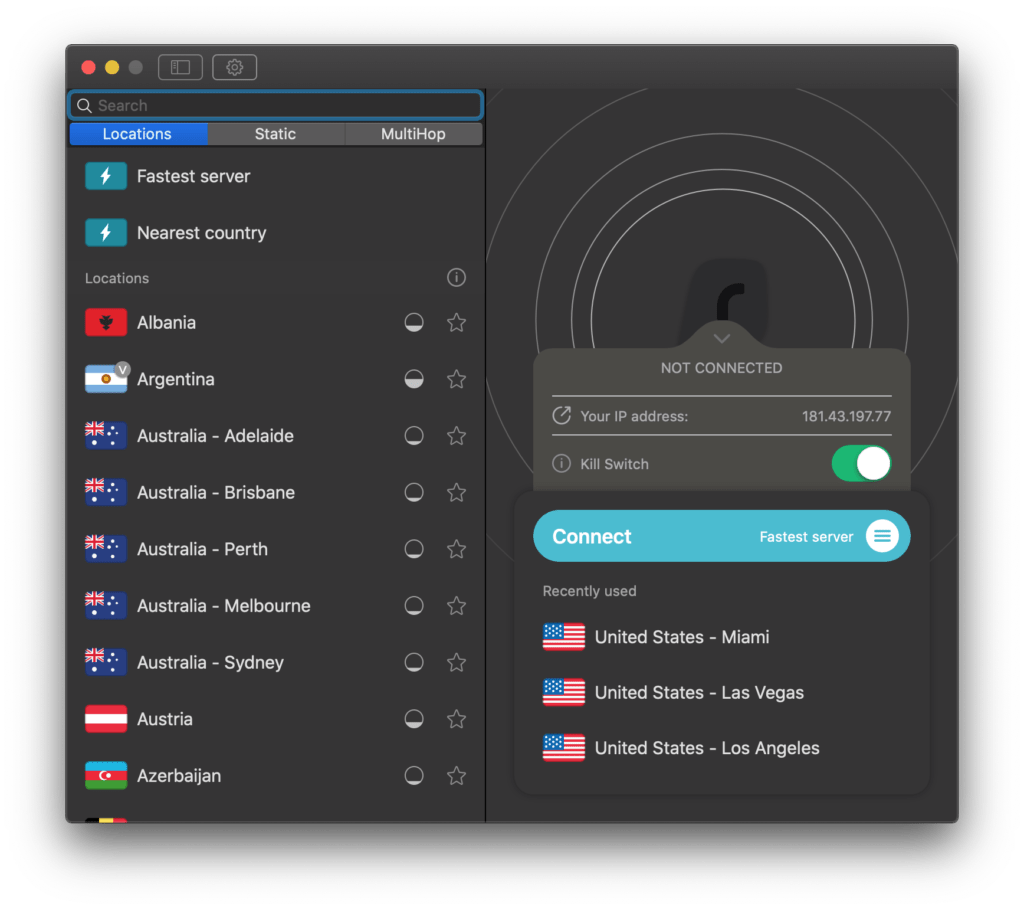The image size is (1024, 910).
Task: Click the Argentina flag icon
Action: pos(106,379)
